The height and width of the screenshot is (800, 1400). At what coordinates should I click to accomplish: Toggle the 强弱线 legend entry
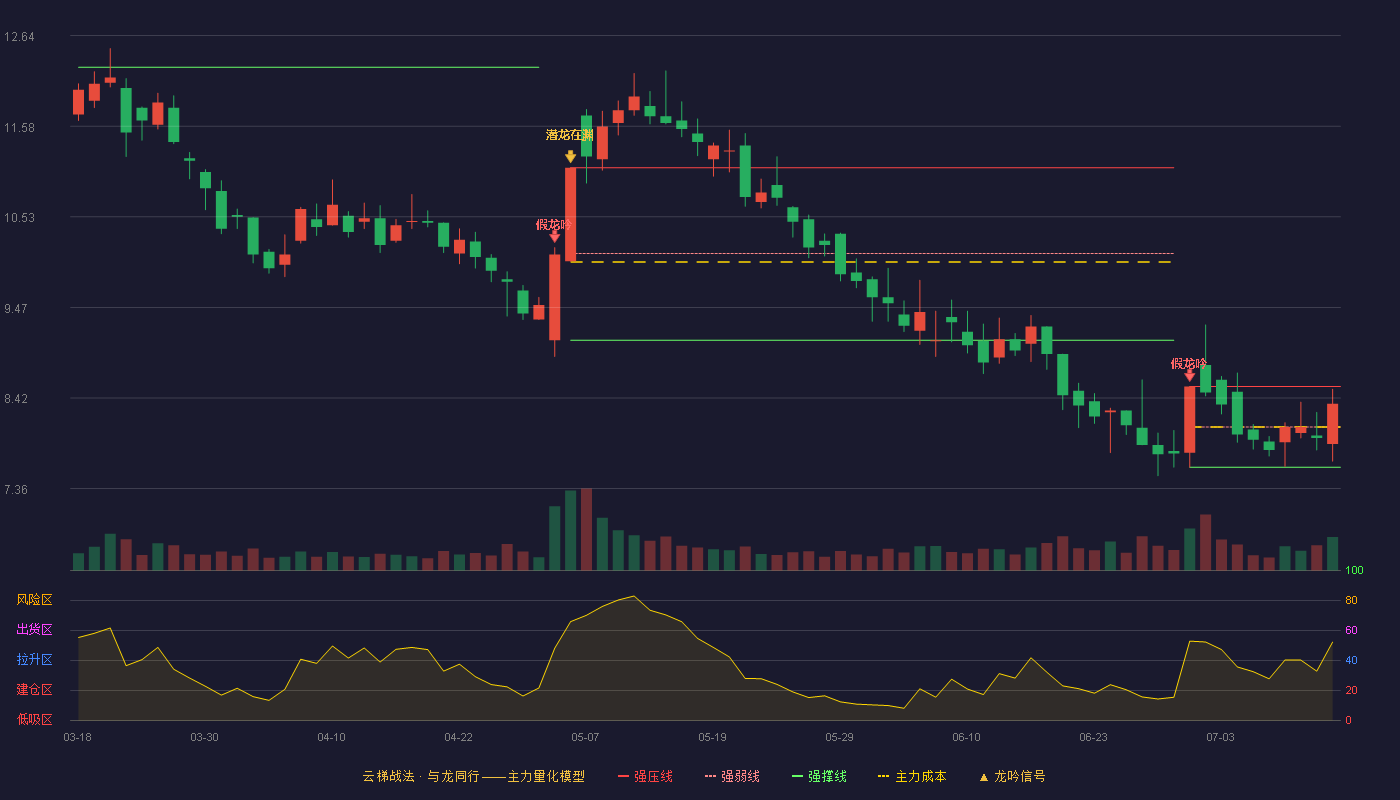pos(732,776)
